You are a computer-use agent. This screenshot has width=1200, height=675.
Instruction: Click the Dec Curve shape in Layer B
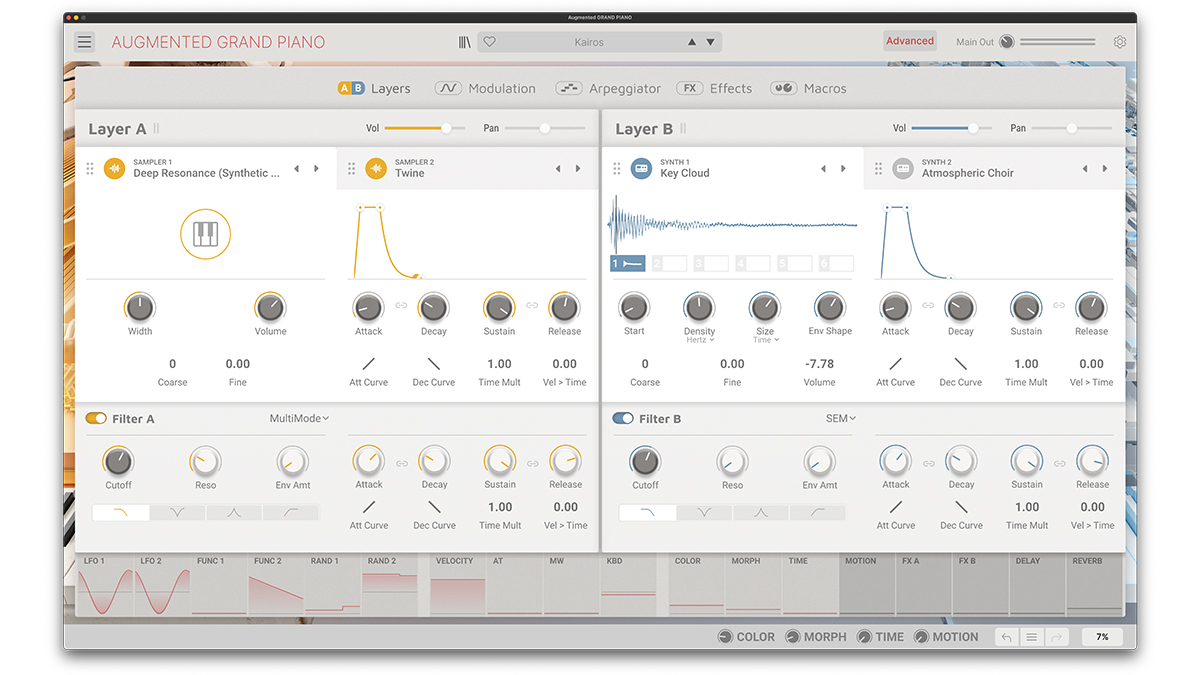point(961,364)
